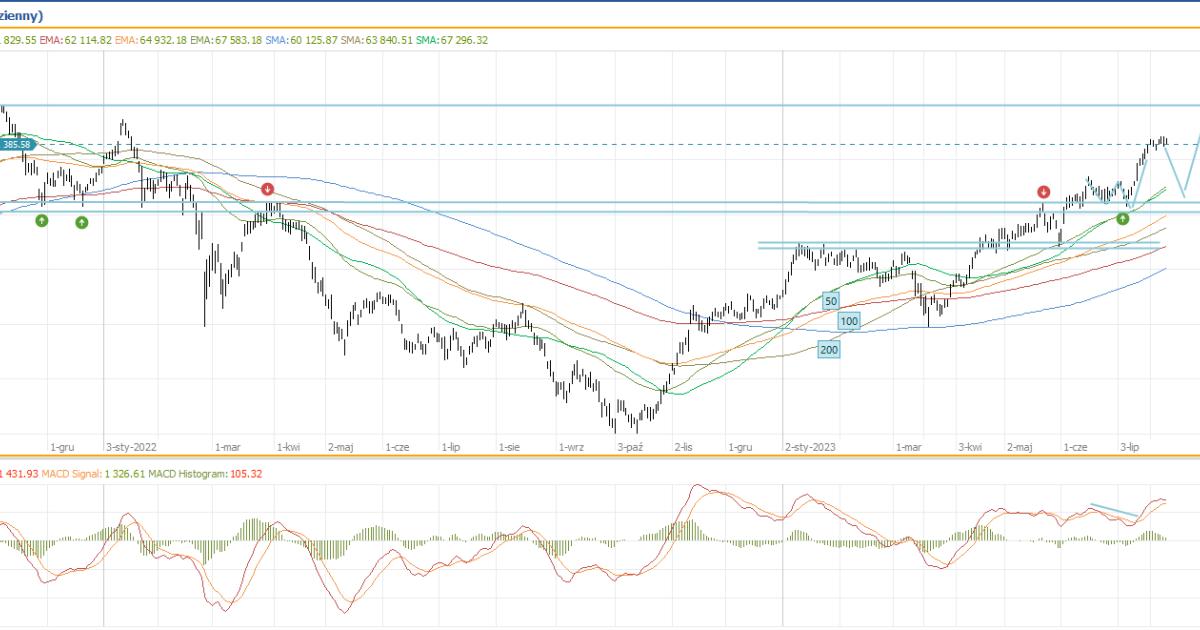Click the SMA 60 125.87 legend entry
1200x630 pixels.
302,40
